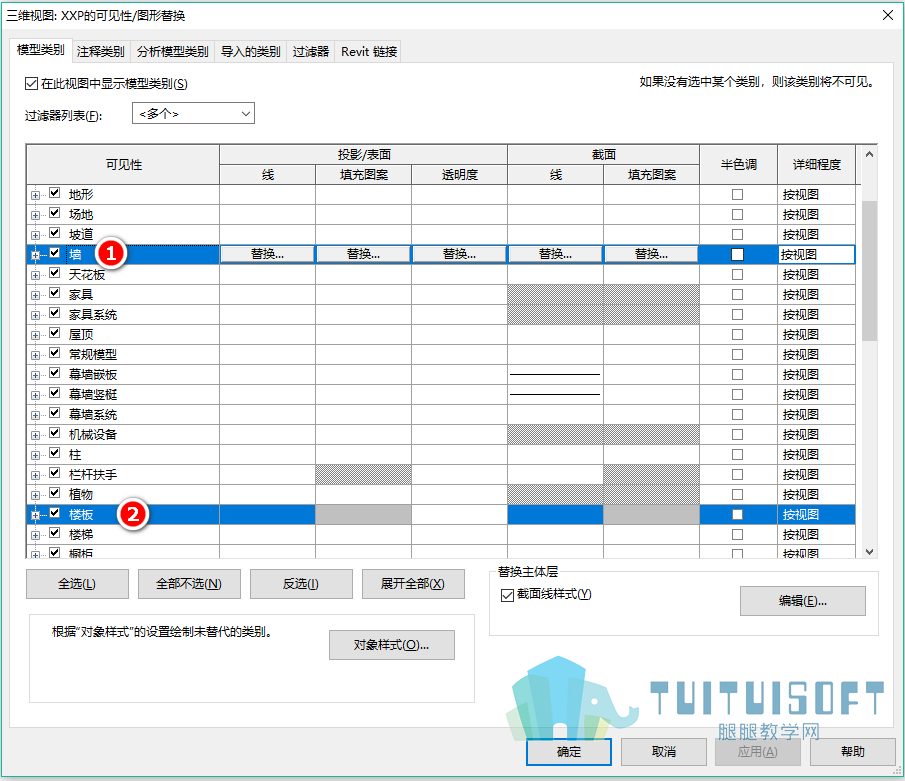Expand the 楼板 category node
This screenshot has height=781, width=905.
(x=35, y=515)
